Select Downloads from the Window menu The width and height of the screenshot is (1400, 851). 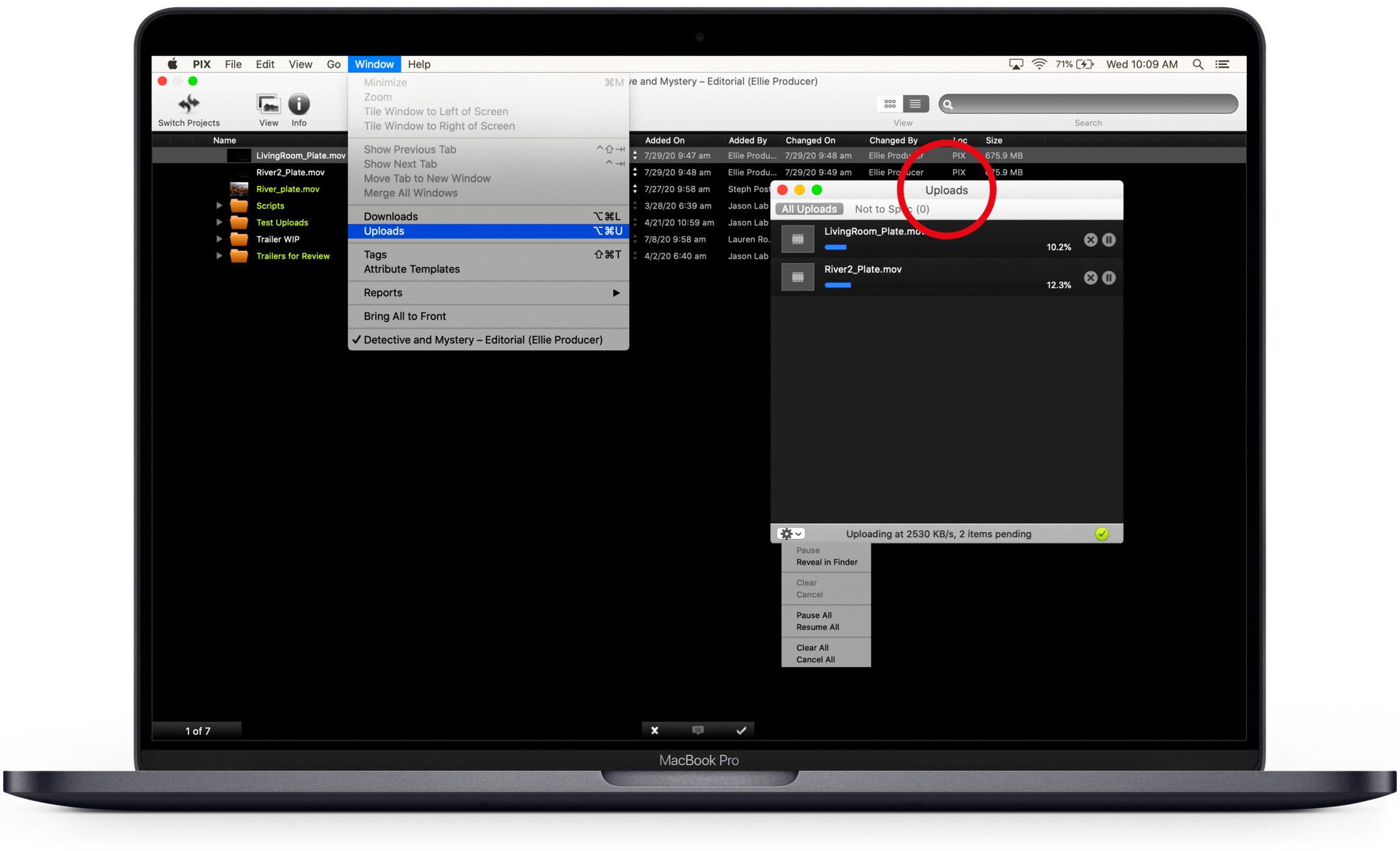point(391,216)
